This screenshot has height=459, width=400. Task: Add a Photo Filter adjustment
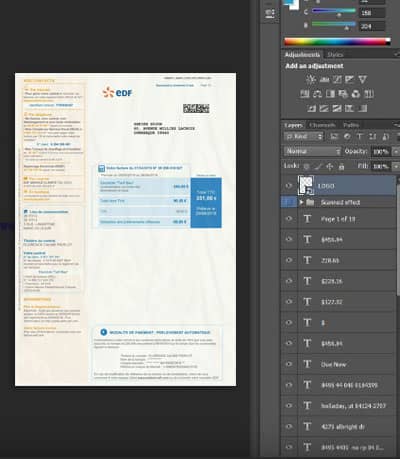(x=343, y=94)
